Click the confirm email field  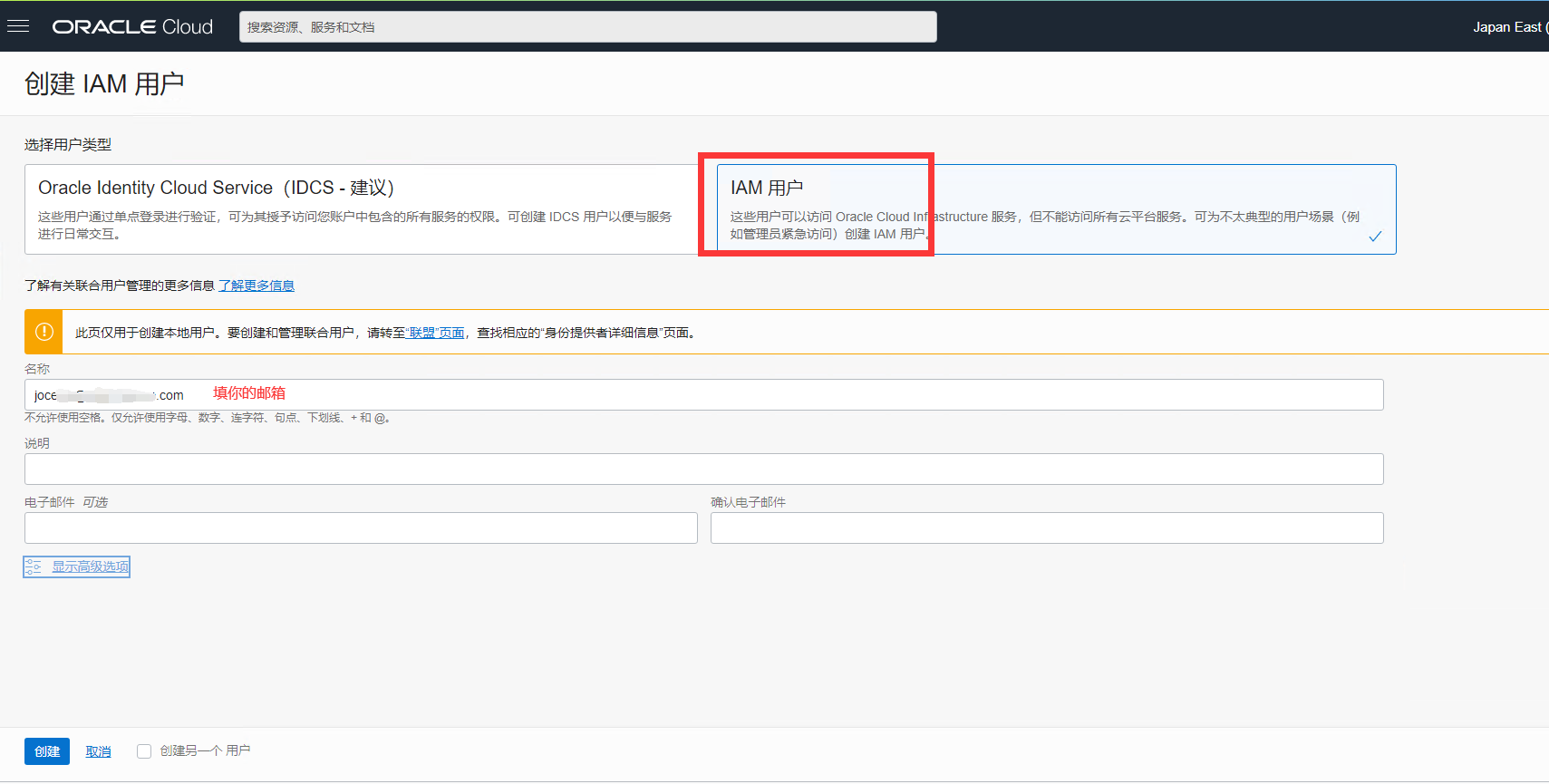click(1047, 528)
